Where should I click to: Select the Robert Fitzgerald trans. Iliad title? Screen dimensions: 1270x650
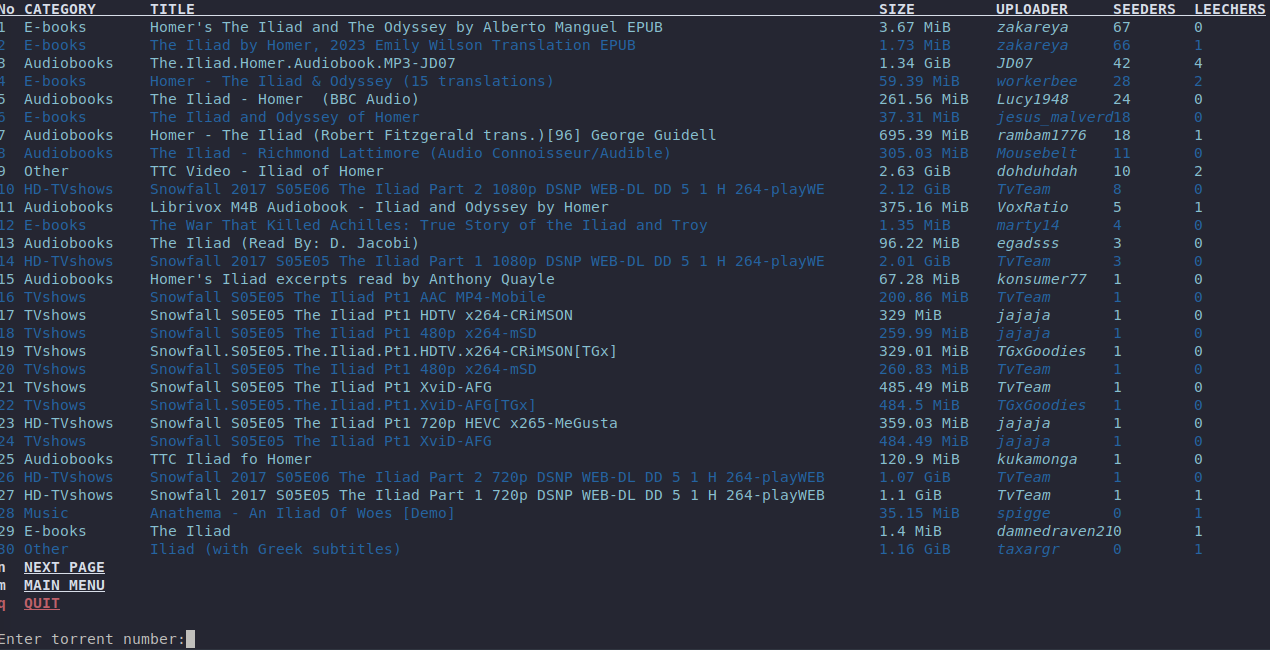(433, 135)
